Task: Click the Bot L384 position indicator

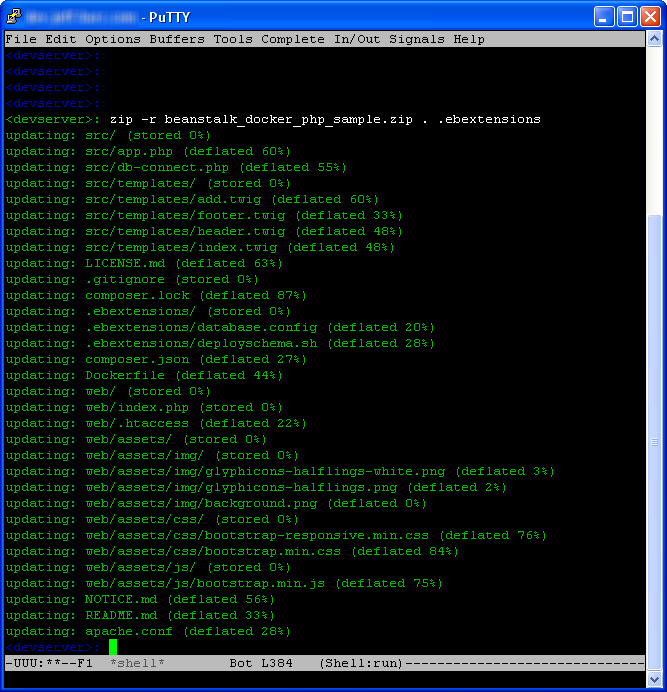Action: coord(261,663)
